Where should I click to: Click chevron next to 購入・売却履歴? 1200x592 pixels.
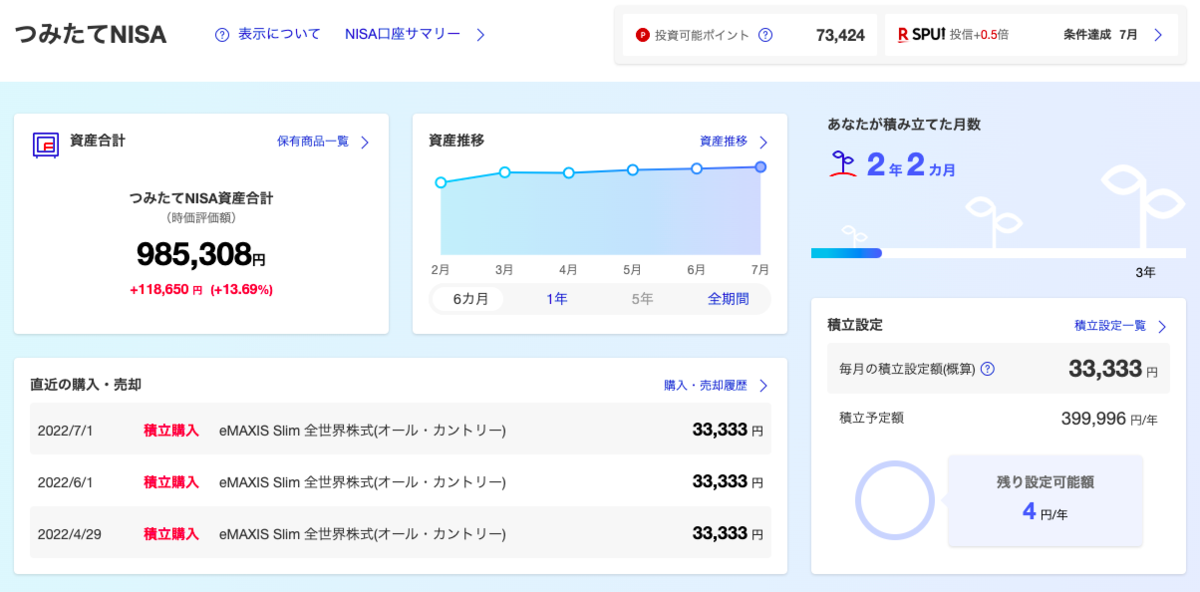point(764,385)
